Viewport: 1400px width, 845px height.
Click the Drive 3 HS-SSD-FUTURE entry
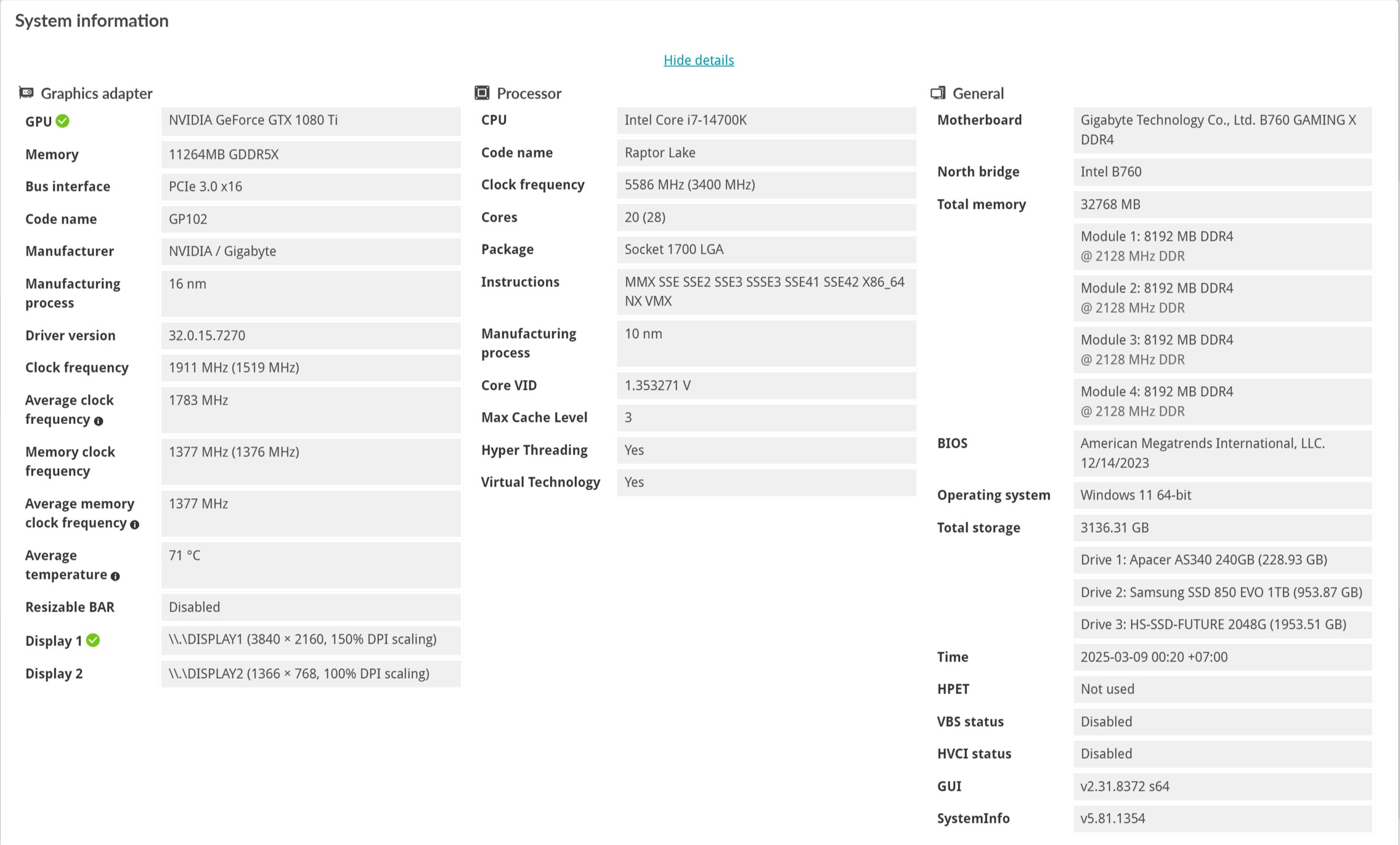coord(1223,625)
